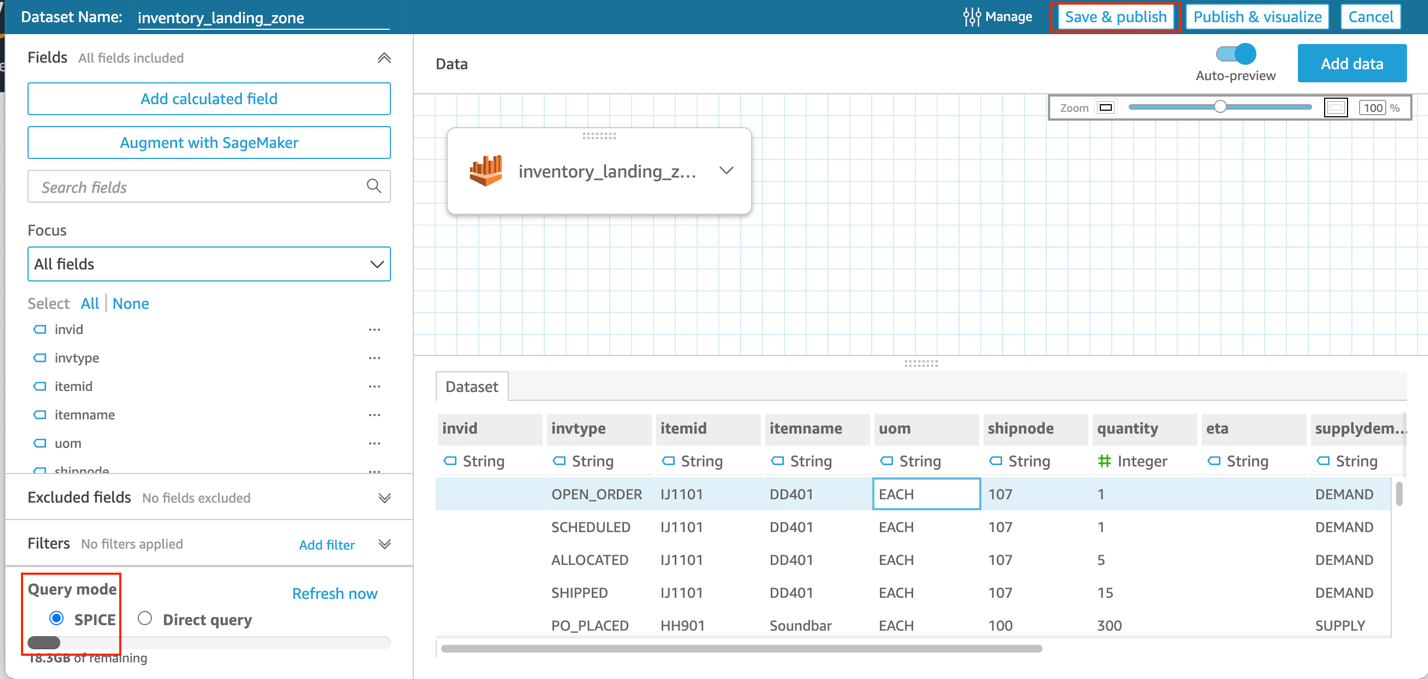Open options menu for invid field
Image resolution: width=1428 pixels, height=679 pixels.
(x=375, y=329)
